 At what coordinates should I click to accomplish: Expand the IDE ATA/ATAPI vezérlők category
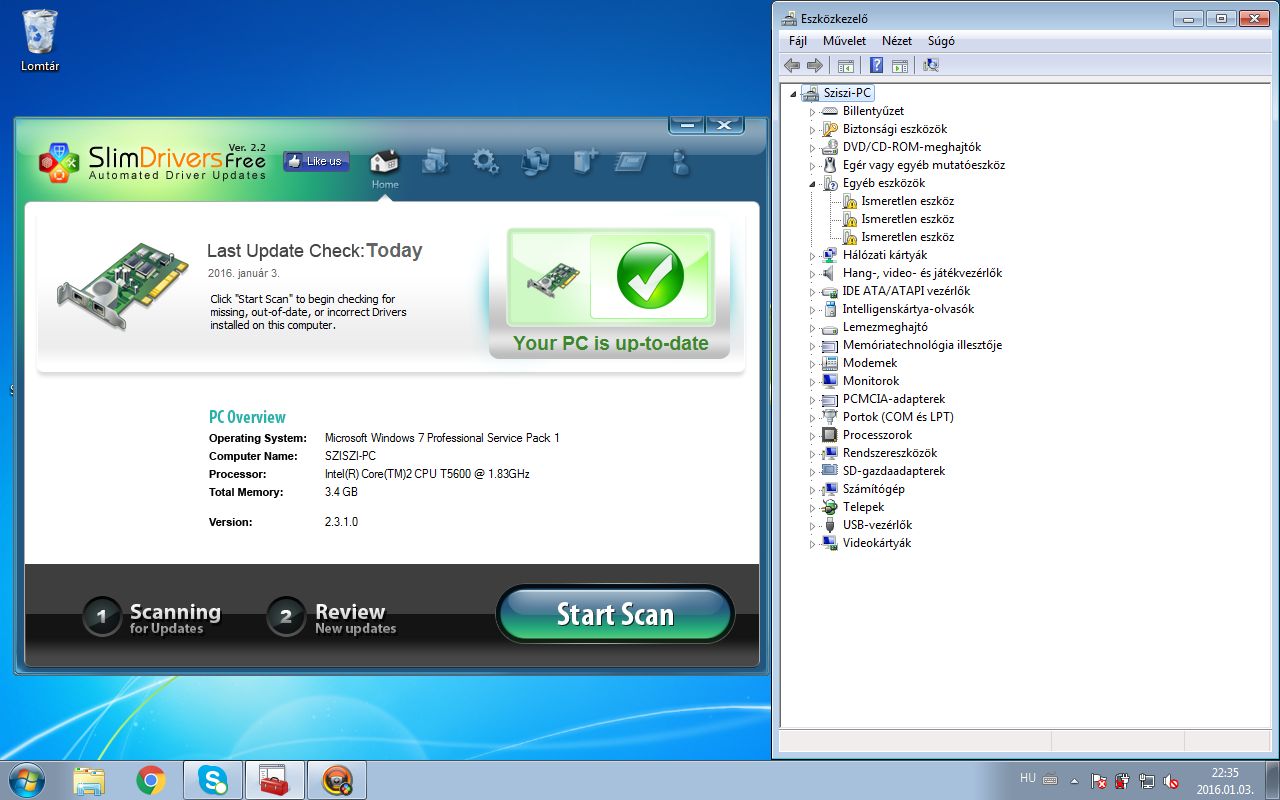(x=812, y=292)
